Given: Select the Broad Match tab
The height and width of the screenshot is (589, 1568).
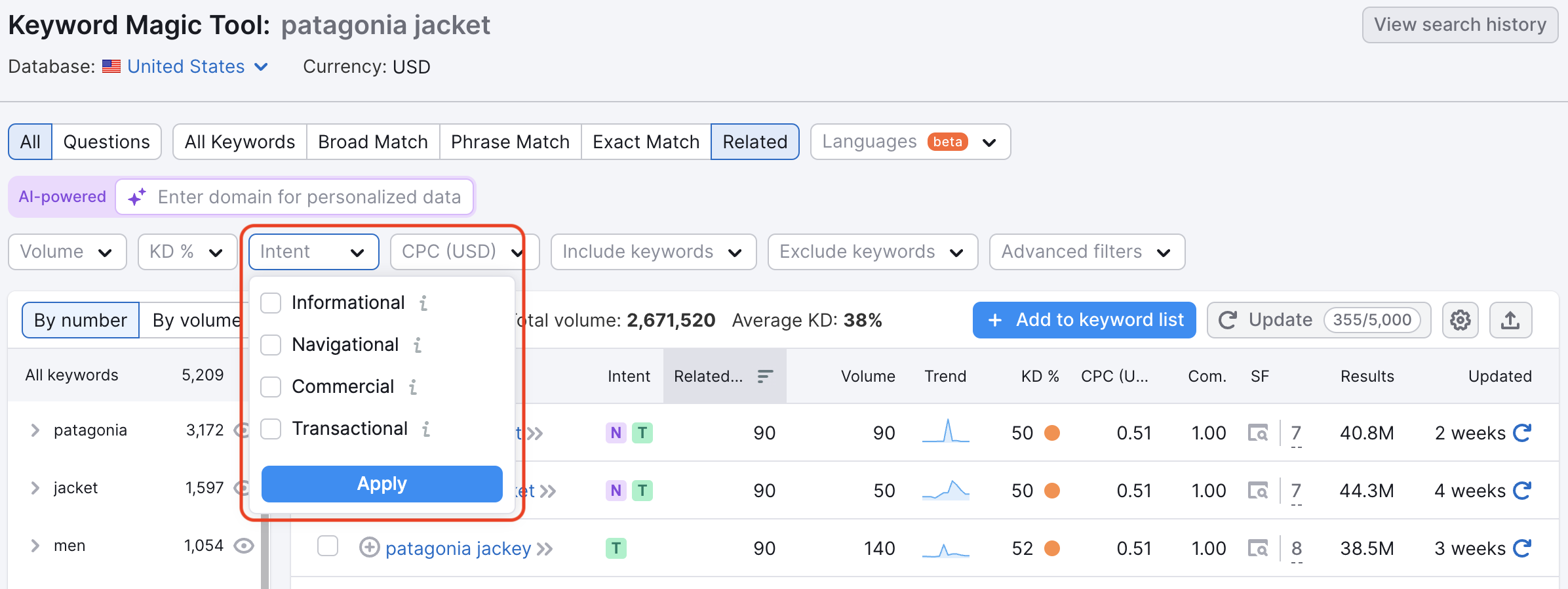Looking at the screenshot, I should pos(373,142).
